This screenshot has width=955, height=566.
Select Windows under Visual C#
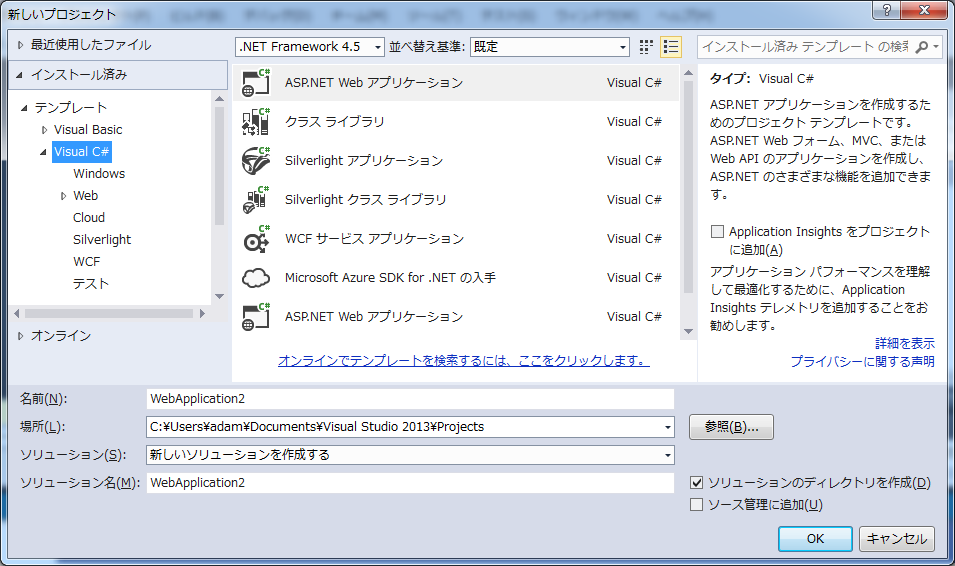coord(99,174)
